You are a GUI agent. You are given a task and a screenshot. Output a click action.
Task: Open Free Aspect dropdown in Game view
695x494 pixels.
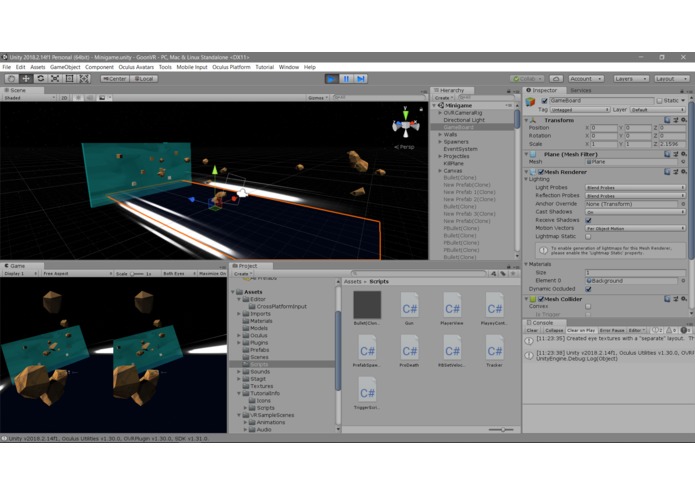[x=77, y=274]
